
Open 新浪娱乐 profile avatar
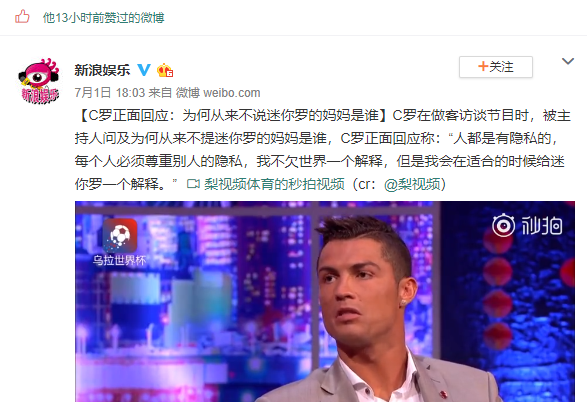tap(39, 81)
